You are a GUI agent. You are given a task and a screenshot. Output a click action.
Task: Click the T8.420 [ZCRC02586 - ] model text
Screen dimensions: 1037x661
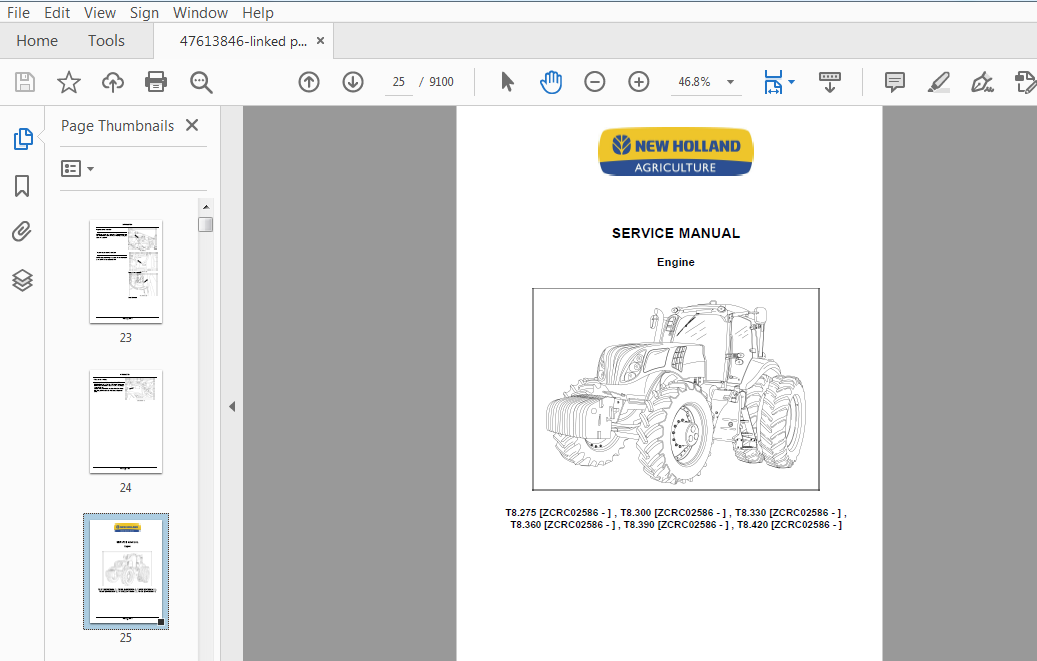pyautogui.click(x=790, y=525)
